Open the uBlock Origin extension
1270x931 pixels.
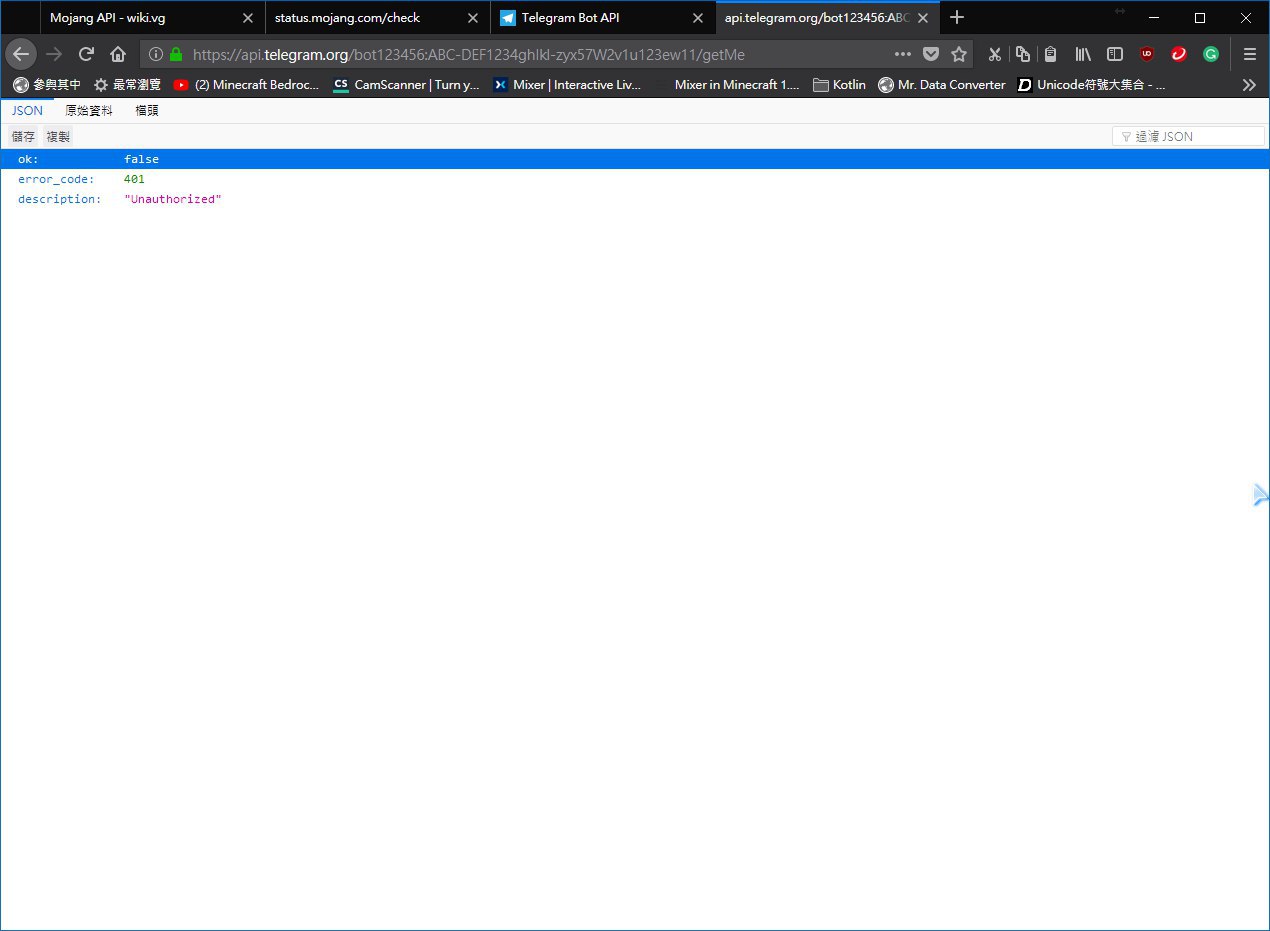(1146, 55)
